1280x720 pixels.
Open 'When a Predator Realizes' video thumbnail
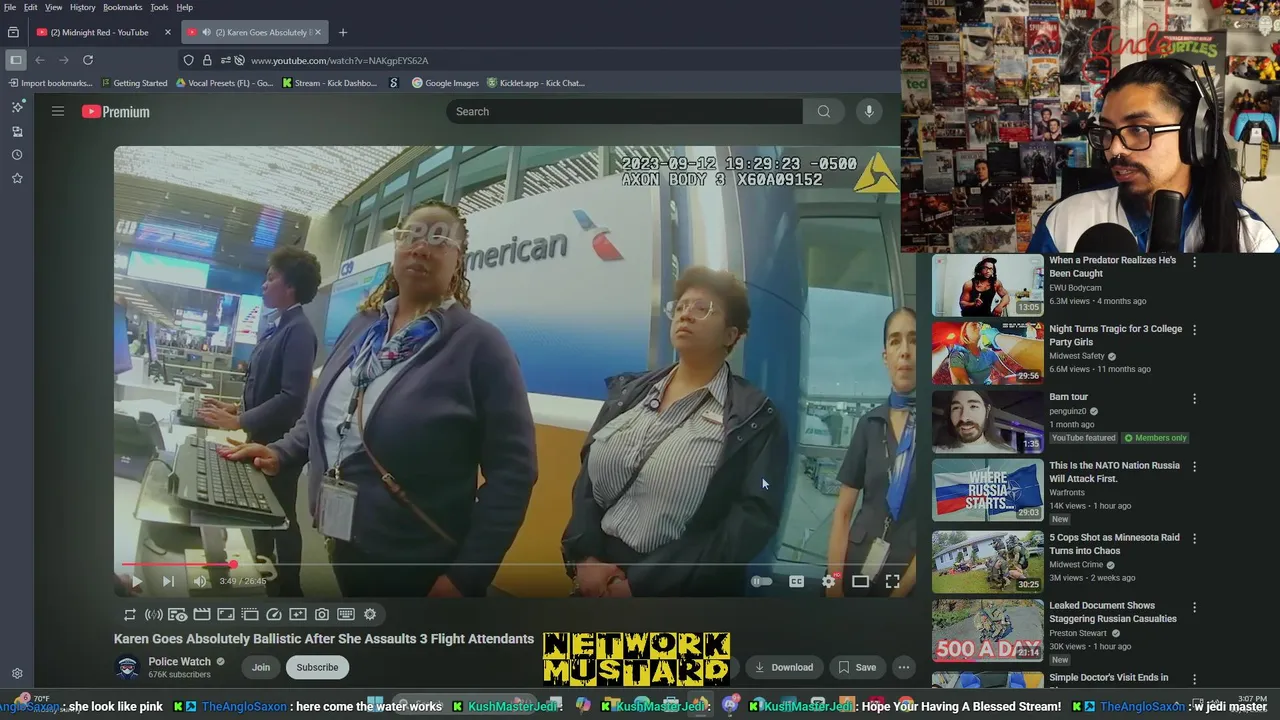[988, 285]
